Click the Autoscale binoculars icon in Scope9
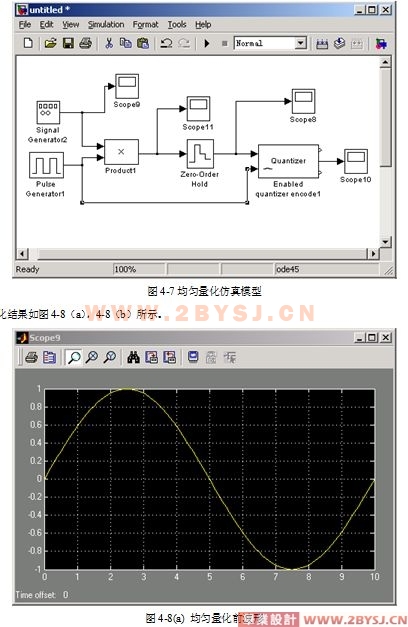 click(x=133, y=357)
